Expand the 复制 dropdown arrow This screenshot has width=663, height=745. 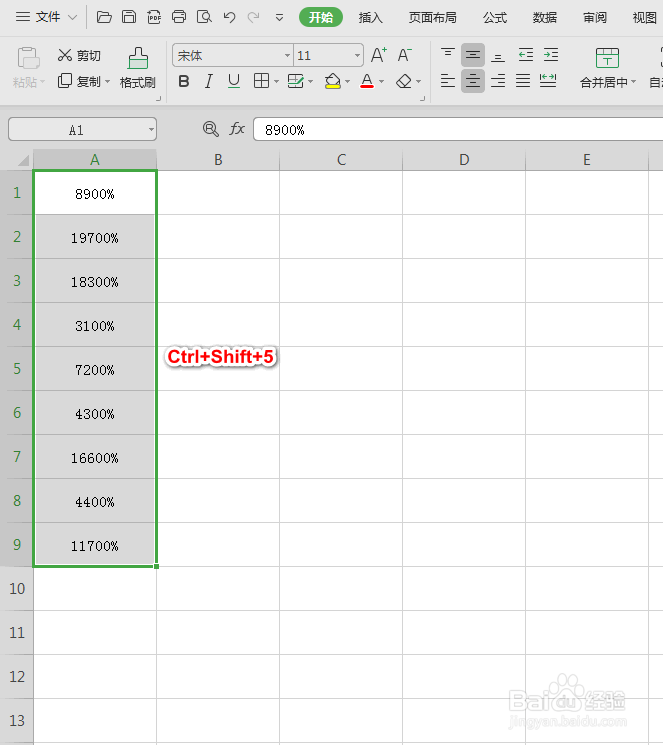[x=107, y=82]
